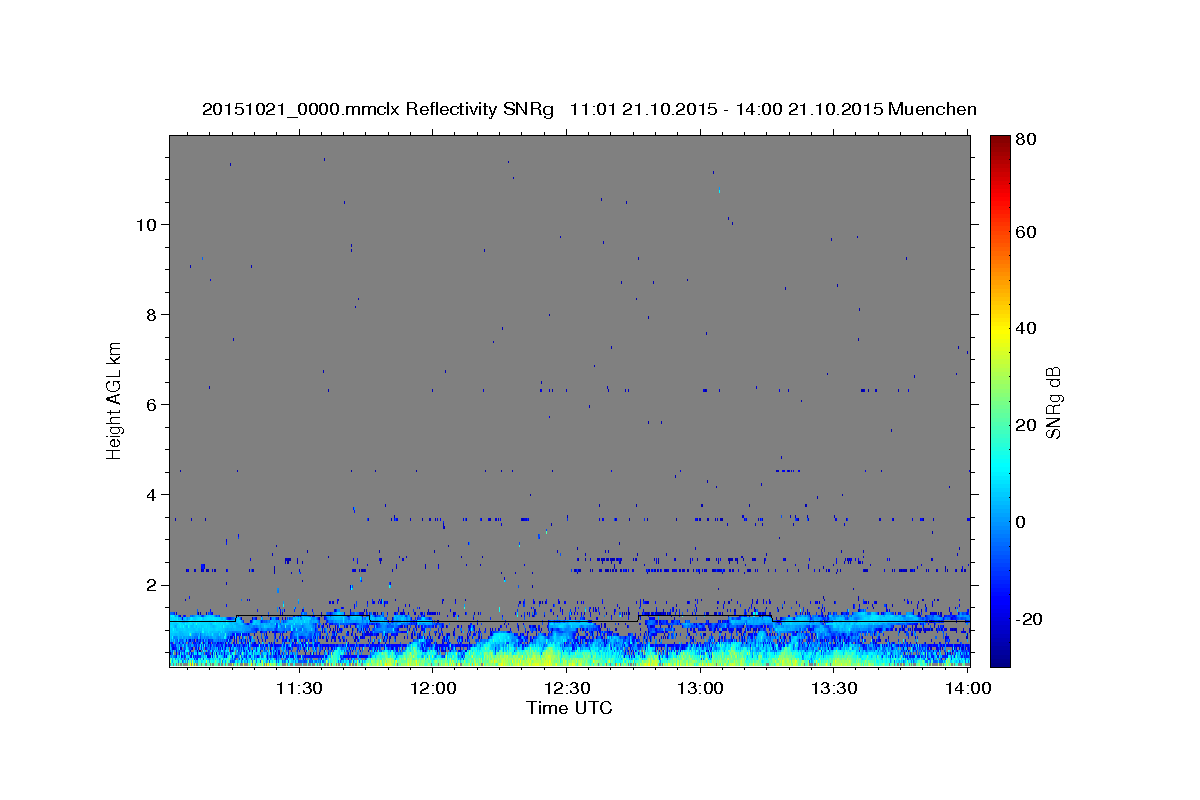This screenshot has height=800, width=1200.
Task: Click the 13:00 time tick label
Action: coord(701,688)
